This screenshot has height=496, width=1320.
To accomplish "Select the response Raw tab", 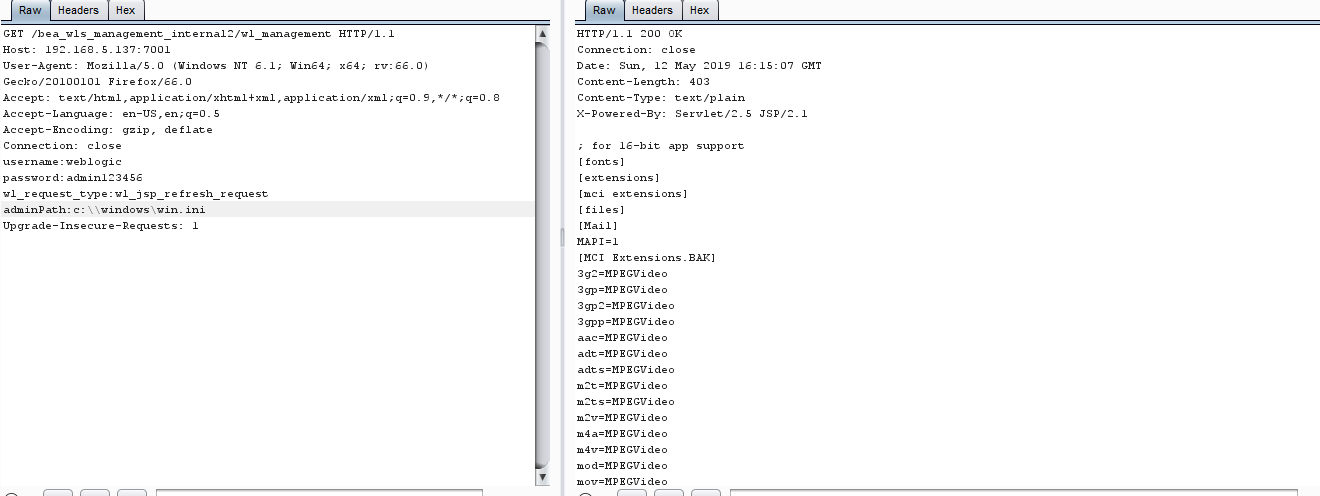I will coord(603,10).
